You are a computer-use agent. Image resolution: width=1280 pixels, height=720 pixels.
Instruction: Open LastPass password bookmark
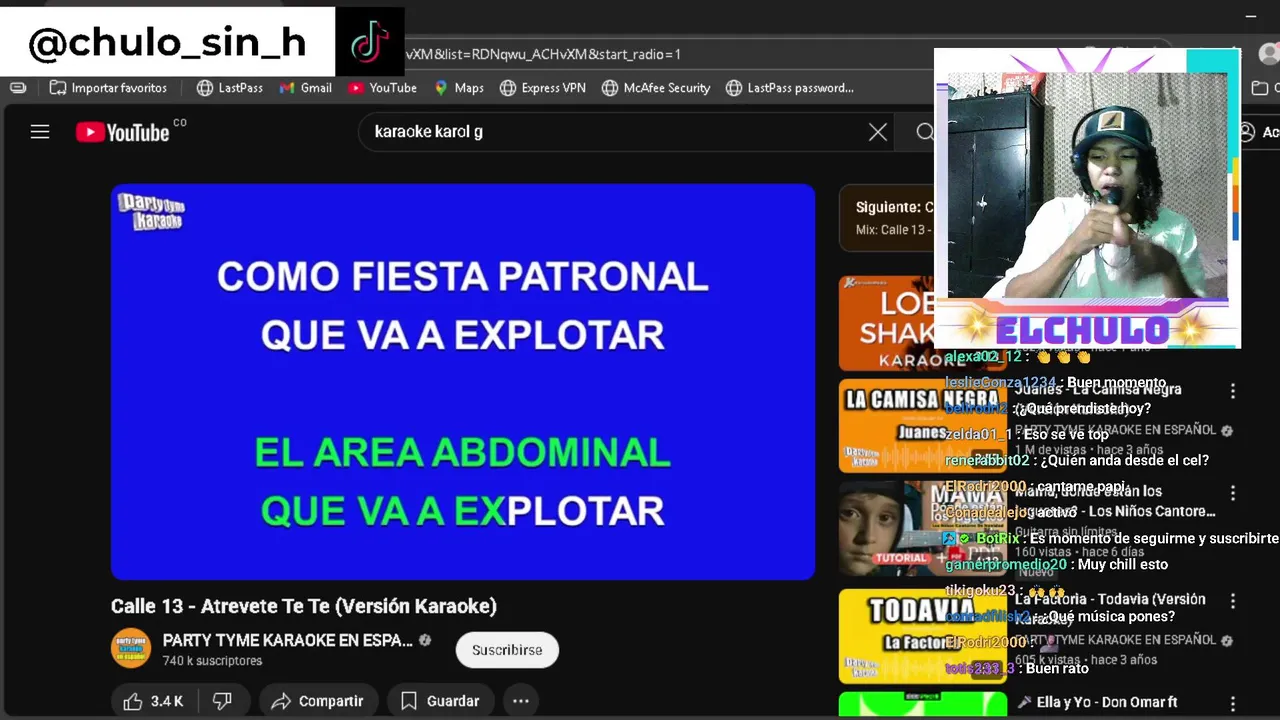click(x=790, y=88)
